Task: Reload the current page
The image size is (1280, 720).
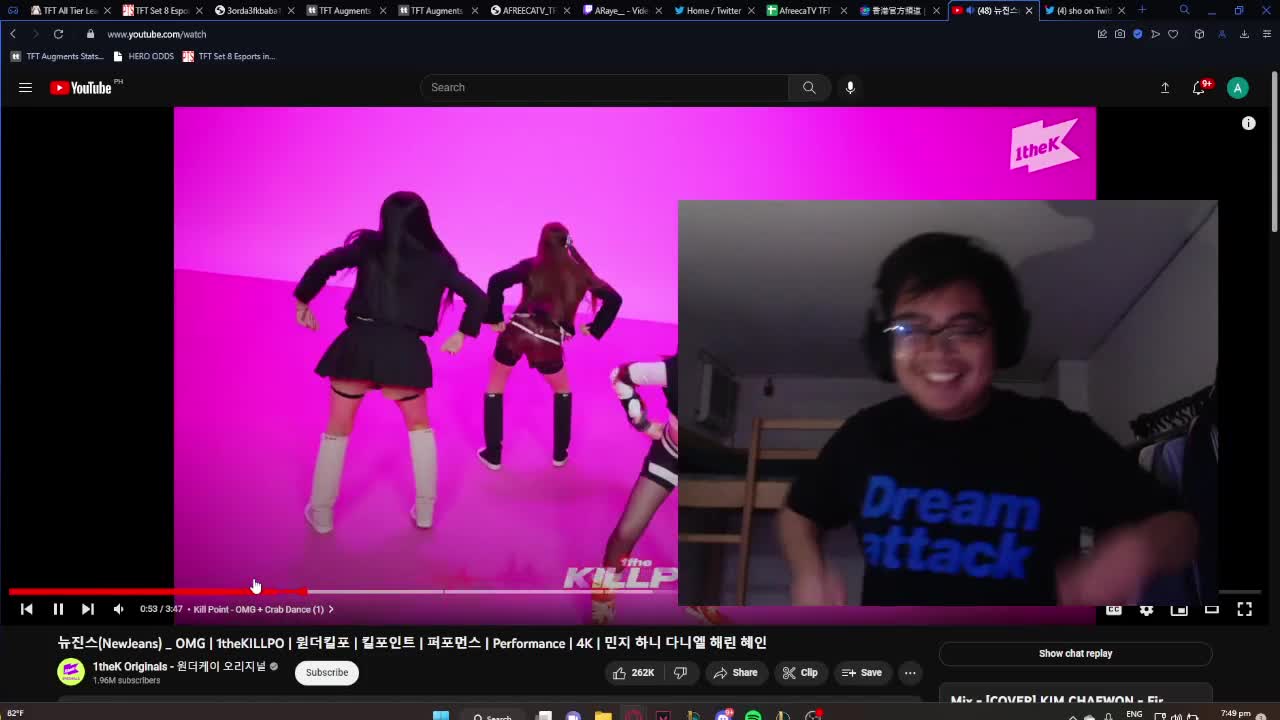Action: point(58,34)
